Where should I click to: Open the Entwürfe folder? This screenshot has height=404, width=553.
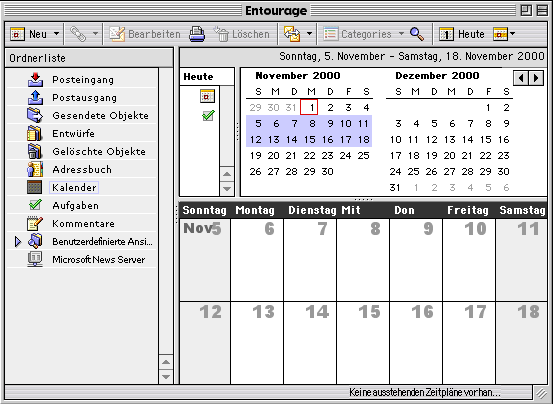click(x=73, y=134)
